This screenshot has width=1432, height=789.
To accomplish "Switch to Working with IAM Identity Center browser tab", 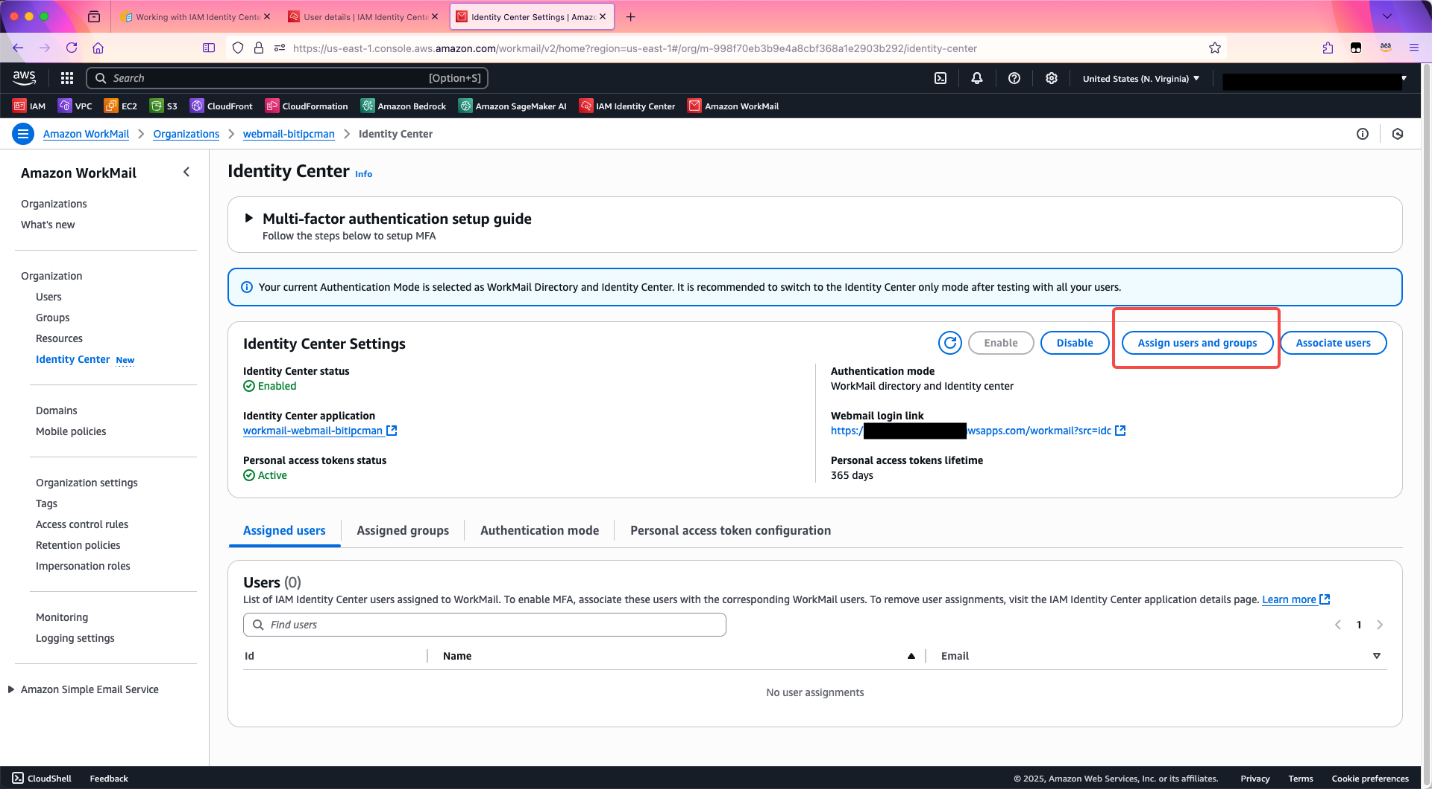I will 196,17.
